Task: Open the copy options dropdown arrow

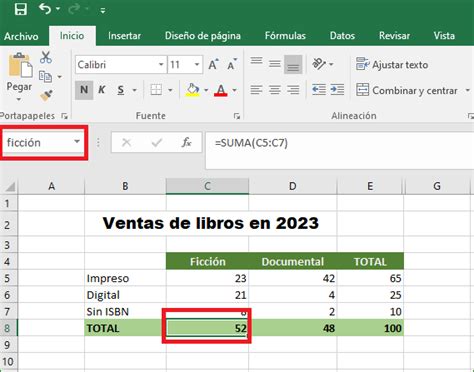Action: (59, 77)
